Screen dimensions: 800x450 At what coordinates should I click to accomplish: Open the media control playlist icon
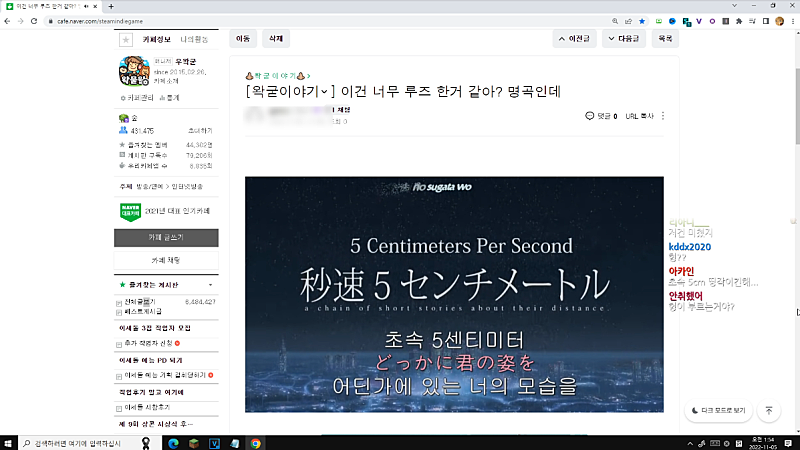point(752,21)
